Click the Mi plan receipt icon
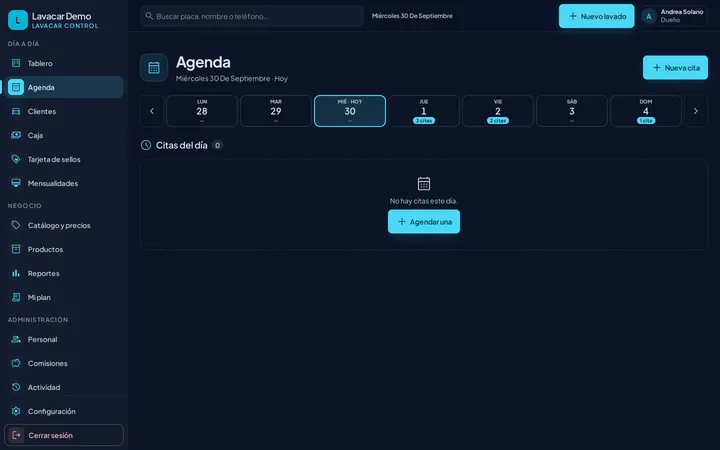Image resolution: width=720 pixels, height=450 pixels. [16, 297]
